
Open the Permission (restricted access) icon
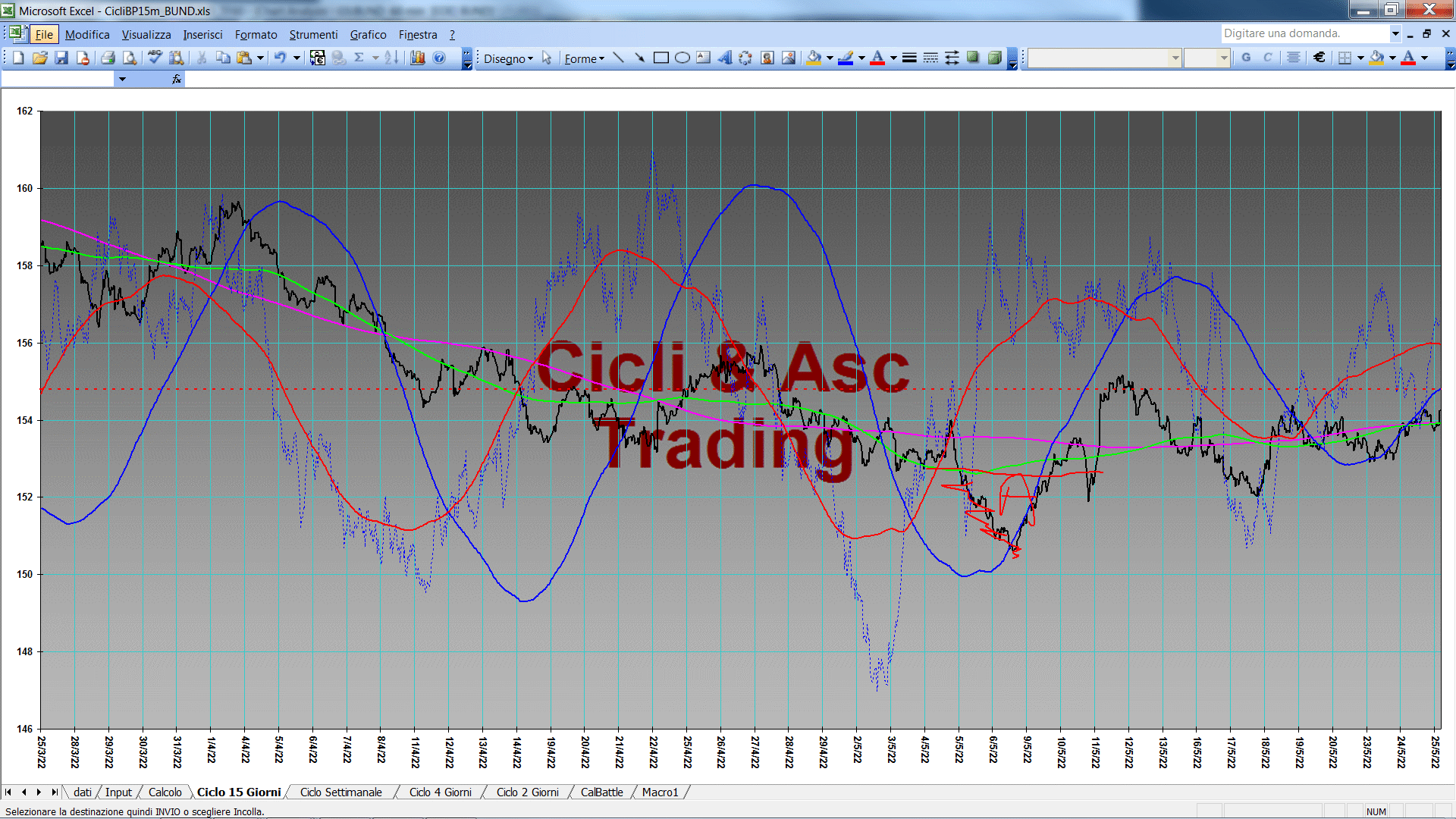point(83,58)
